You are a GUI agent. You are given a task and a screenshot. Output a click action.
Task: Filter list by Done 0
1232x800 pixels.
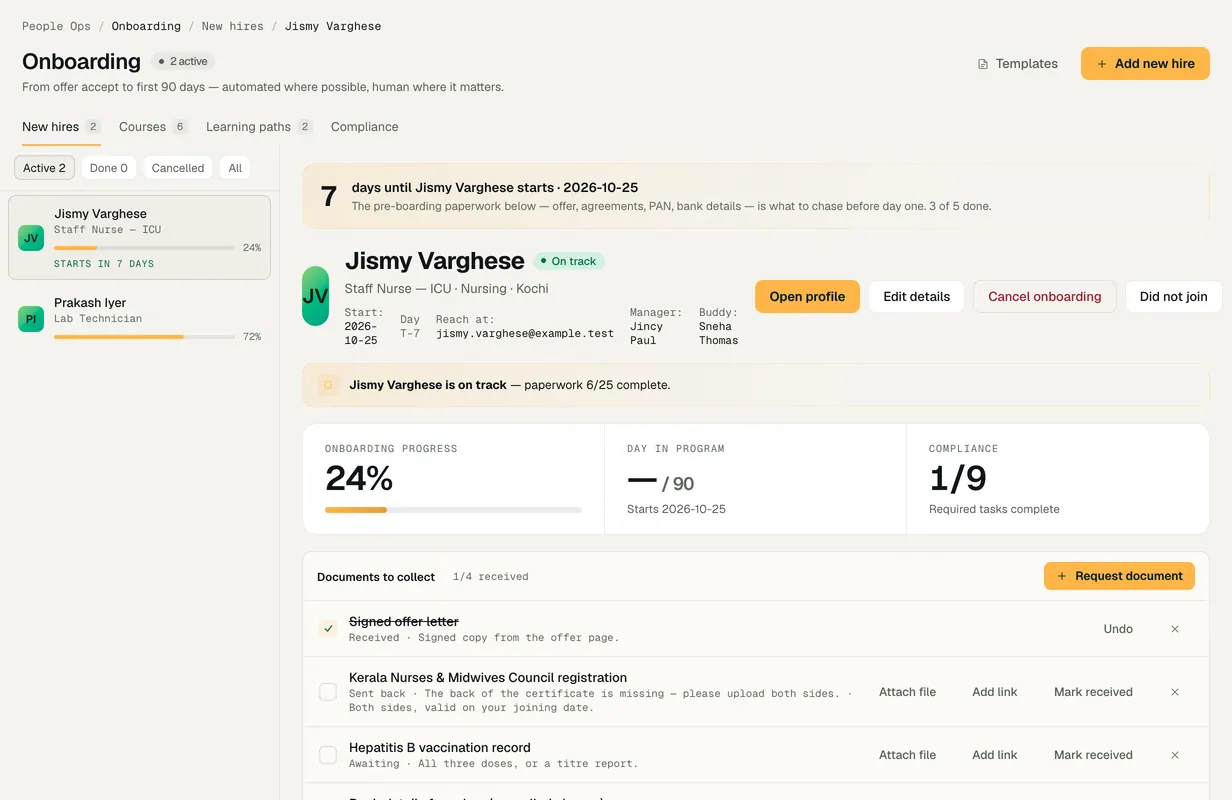click(x=109, y=168)
